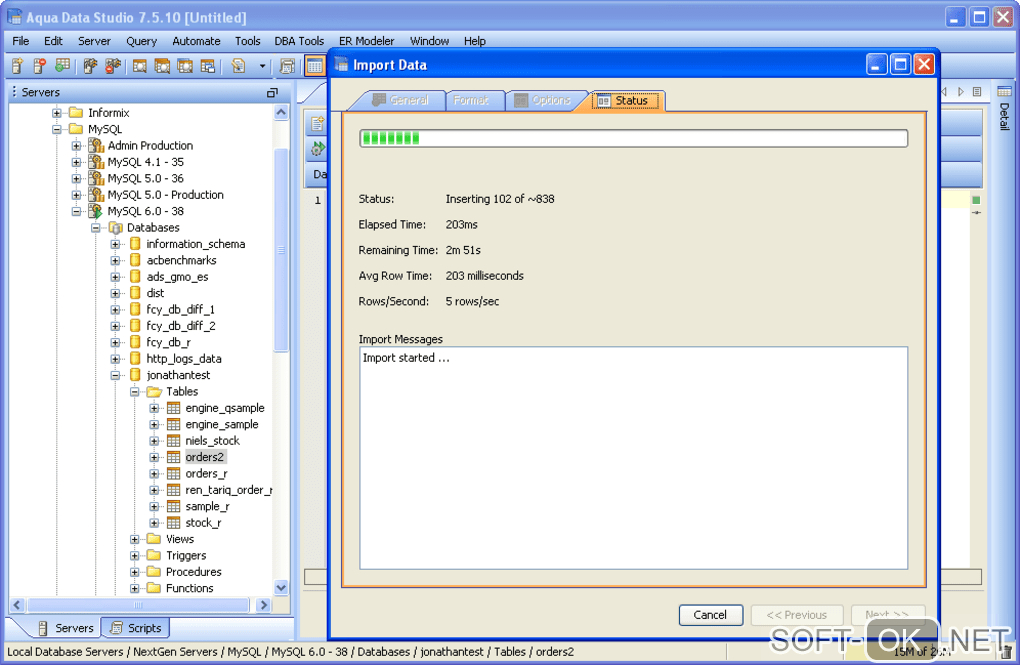Click the Servers tree horizontal scrollbar

[138, 605]
